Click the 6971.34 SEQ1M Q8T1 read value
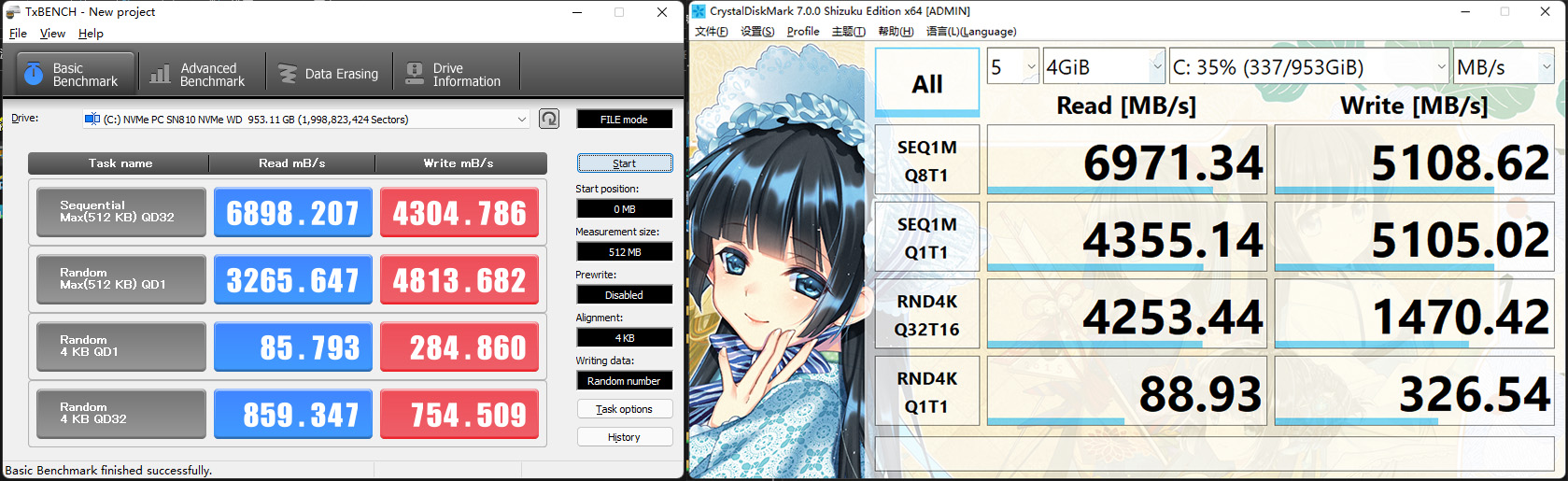The height and width of the screenshot is (481, 1568). (1126, 161)
